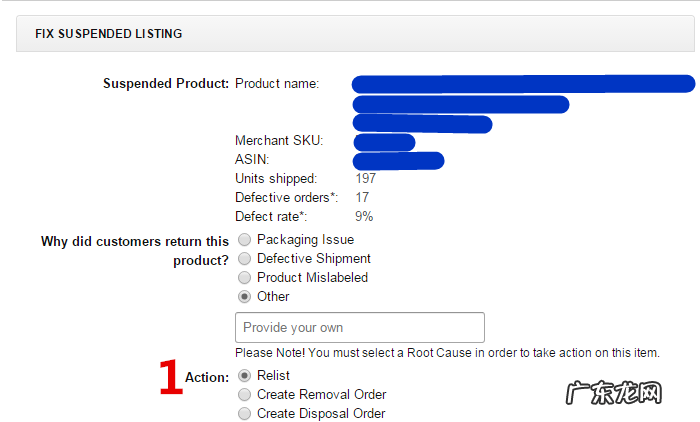
Task: Click the Please Note root cause message
Action: (447, 353)
